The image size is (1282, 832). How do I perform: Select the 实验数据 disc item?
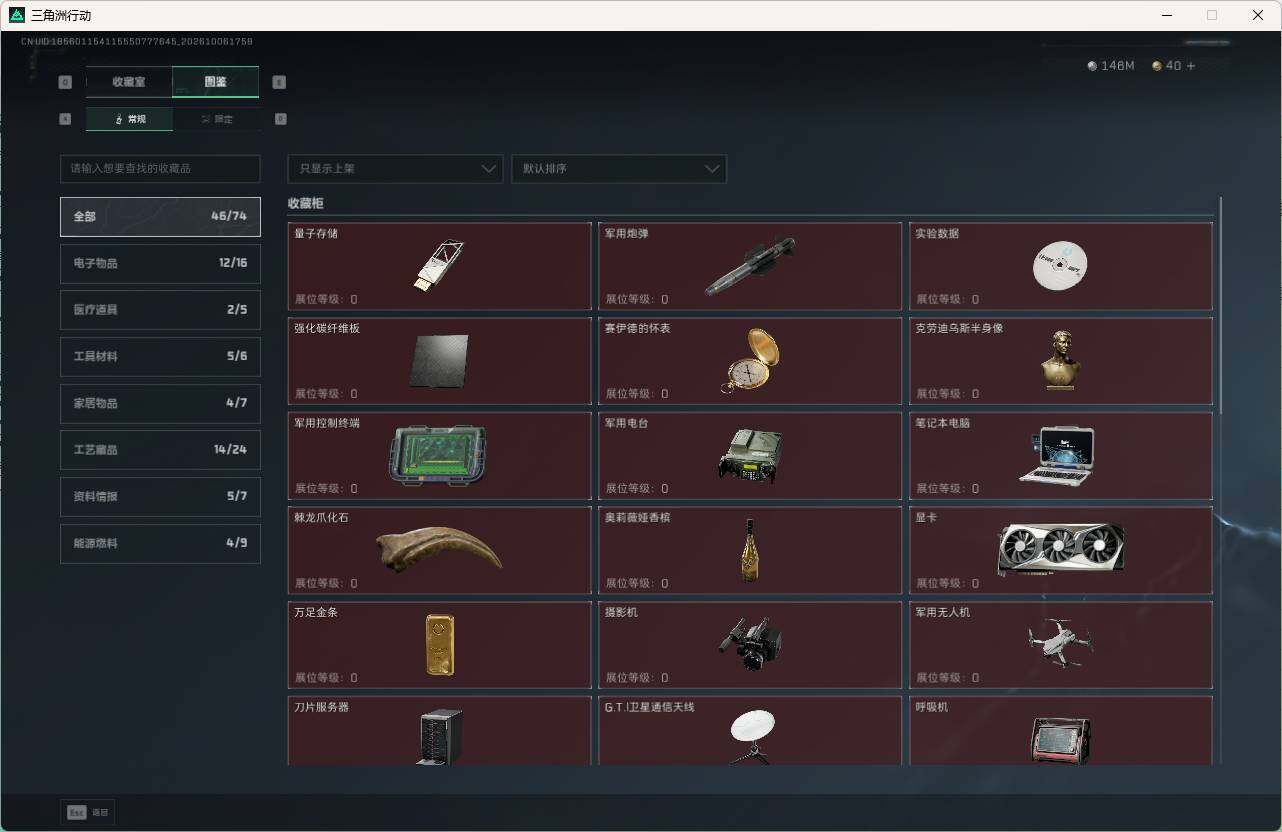(x=1061, y=266)
